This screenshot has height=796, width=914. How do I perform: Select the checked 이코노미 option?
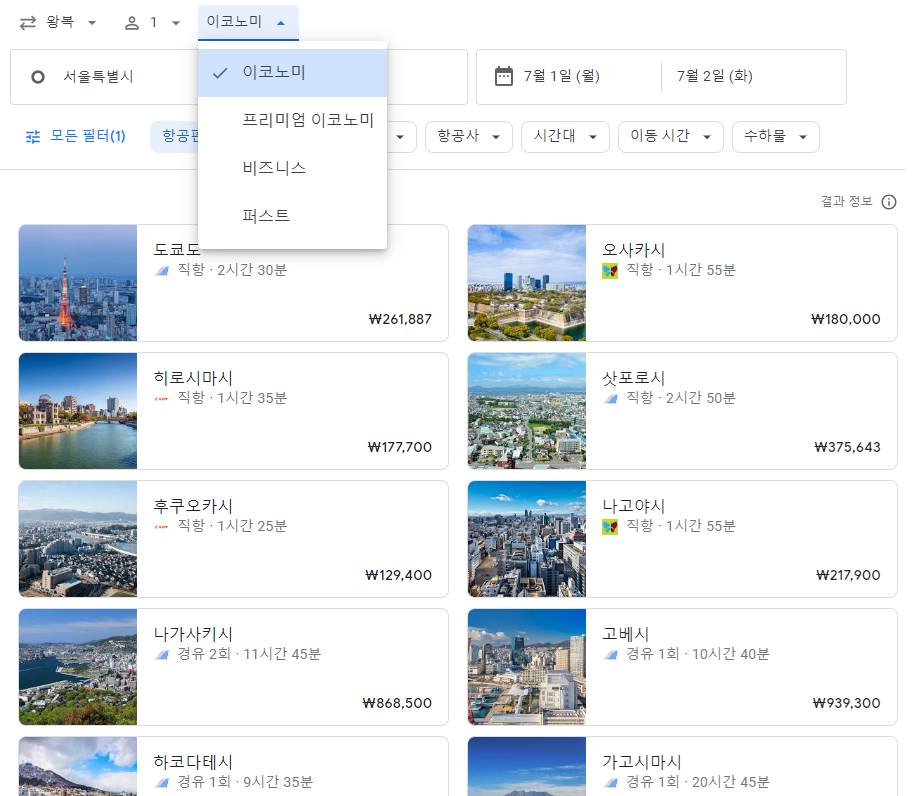(x=293, y=73)
